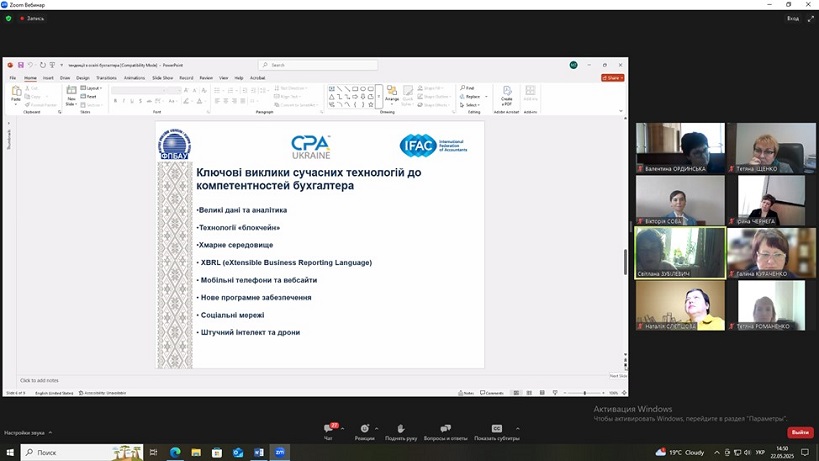Viewport: 819px width, 461px height.
Task: Zoom in with the plus icon
Action: tap(603, 393)
